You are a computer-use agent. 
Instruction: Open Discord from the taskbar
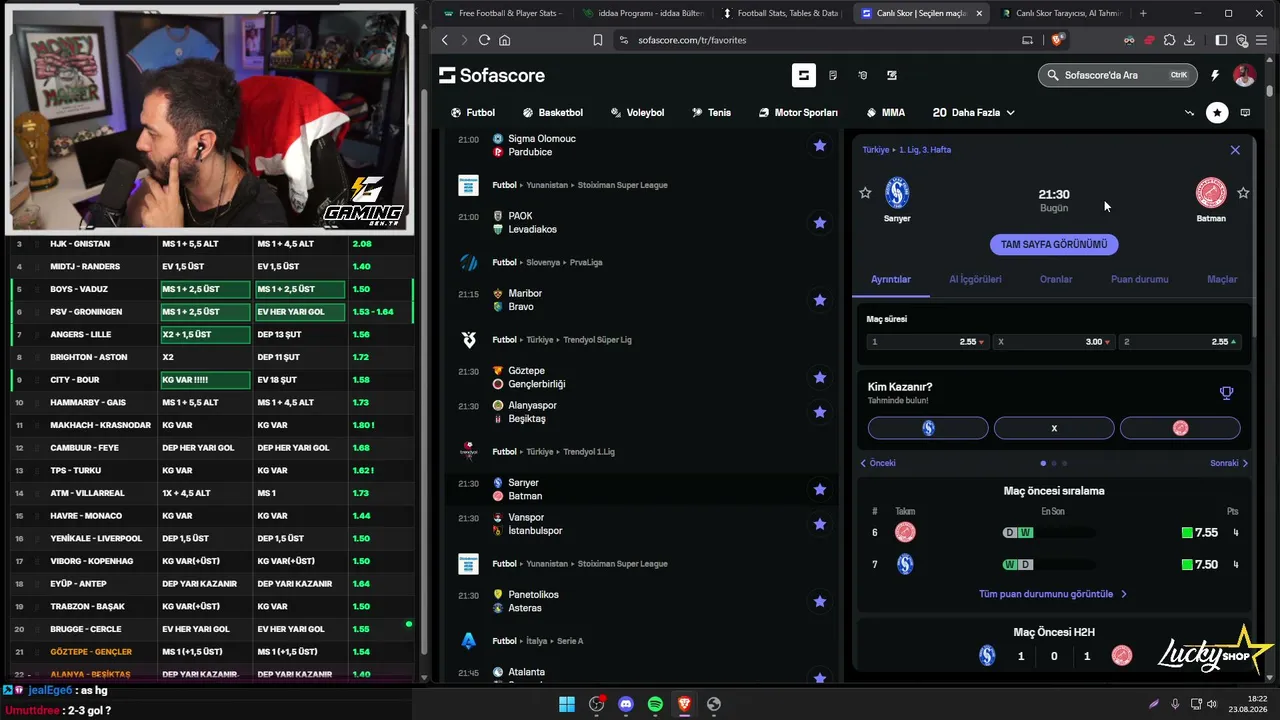click(x=626, y=704)
